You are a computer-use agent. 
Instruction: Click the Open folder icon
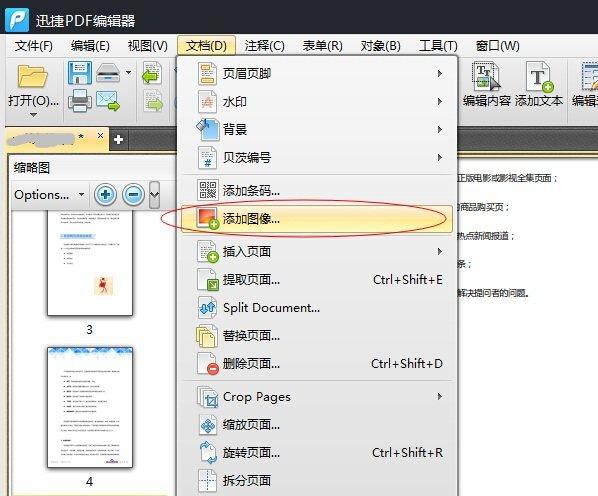(32, 76)
